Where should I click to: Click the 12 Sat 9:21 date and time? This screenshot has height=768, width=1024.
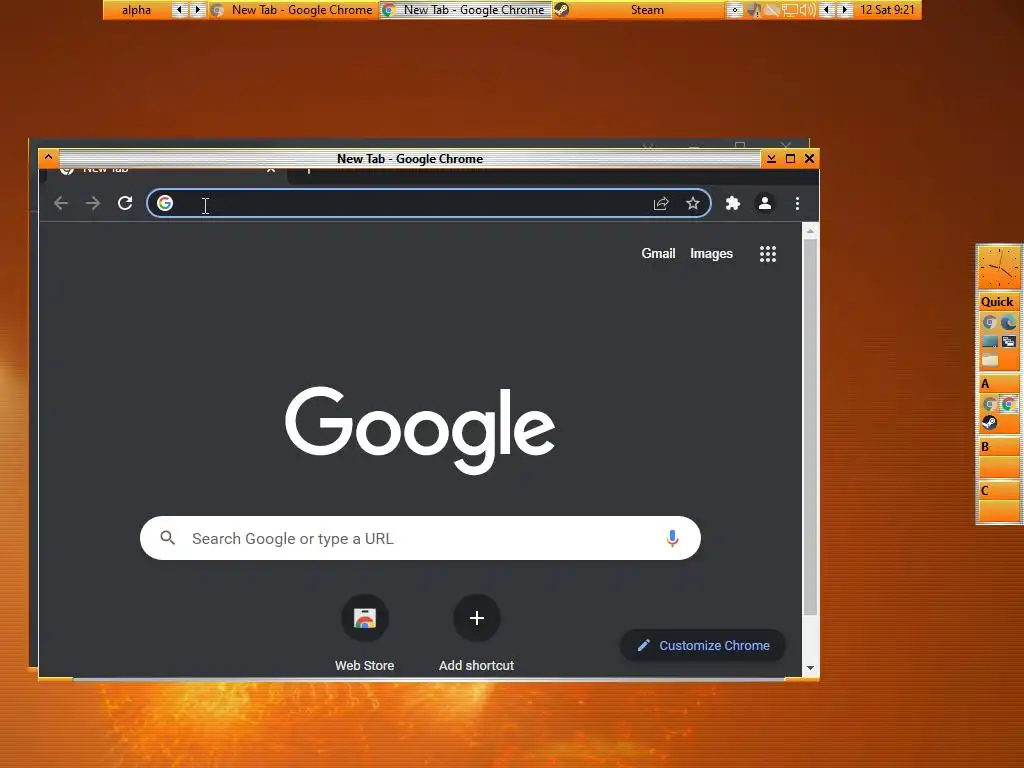coord(888,10)
